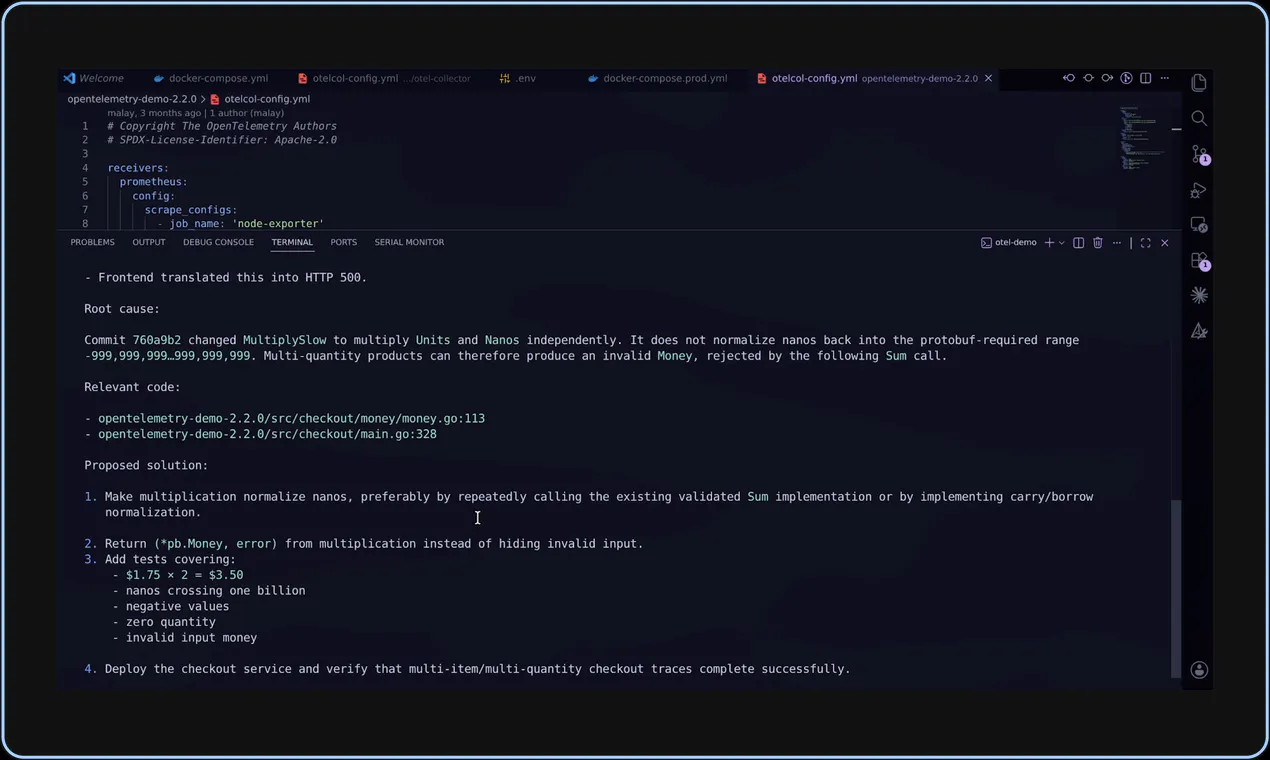Viewport: 1270px width, 760px height.
Task: Open the starburst Claude icon in activity bar
Action: [x=1199, y=295]
